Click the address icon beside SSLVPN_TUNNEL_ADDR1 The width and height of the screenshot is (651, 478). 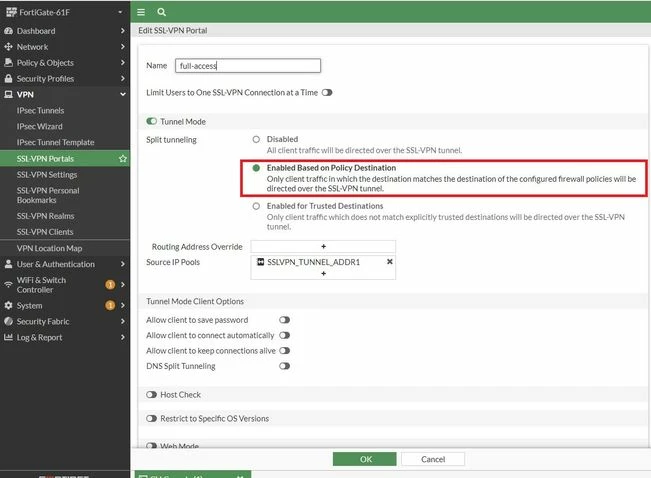[x=260, y=262]
